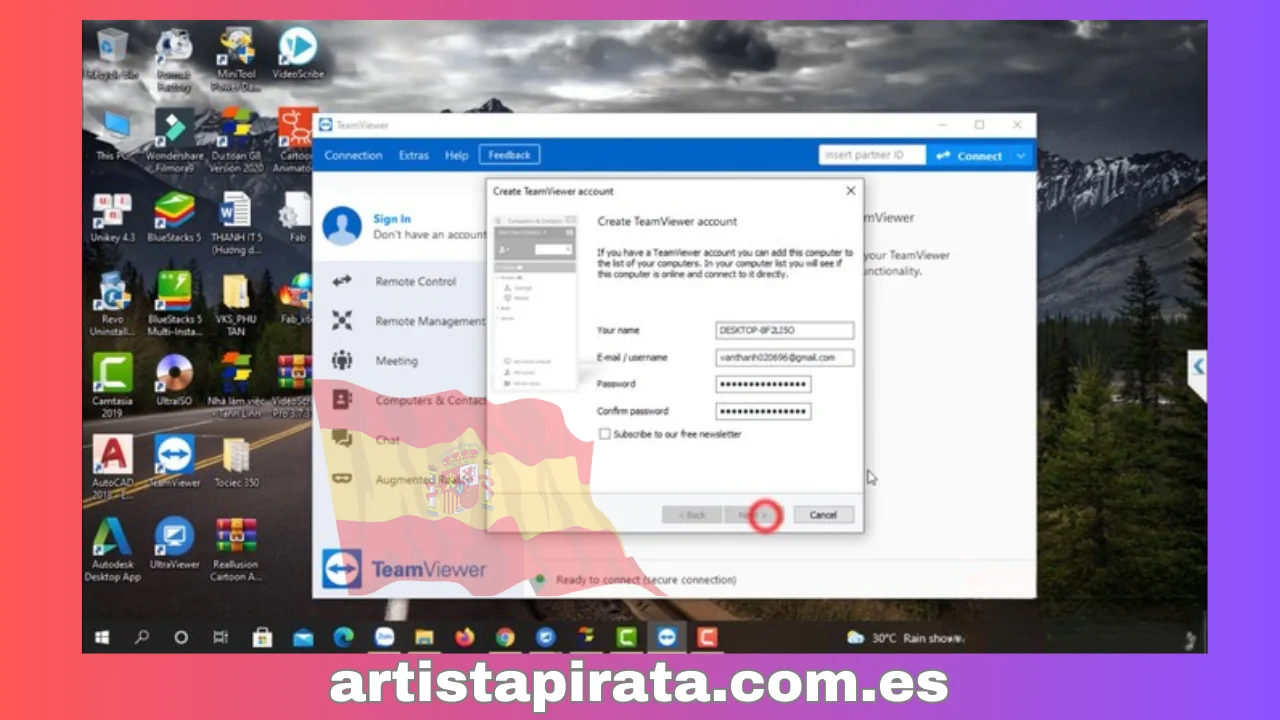Open BlueStacks 5 desktop shortcut
The image size is (1280, 720).
174,218
